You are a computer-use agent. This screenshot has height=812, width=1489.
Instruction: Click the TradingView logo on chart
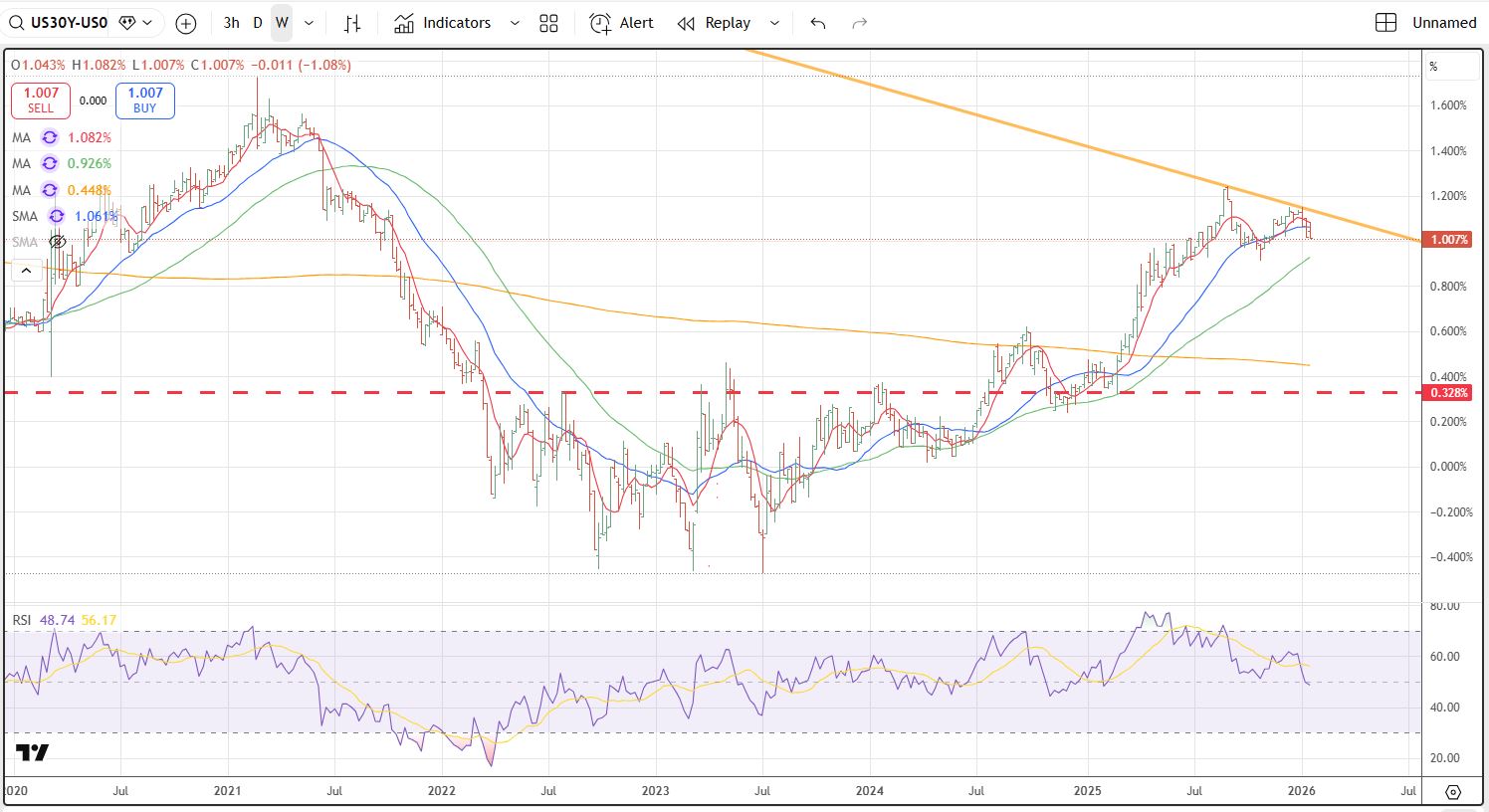tap(32, 753)
